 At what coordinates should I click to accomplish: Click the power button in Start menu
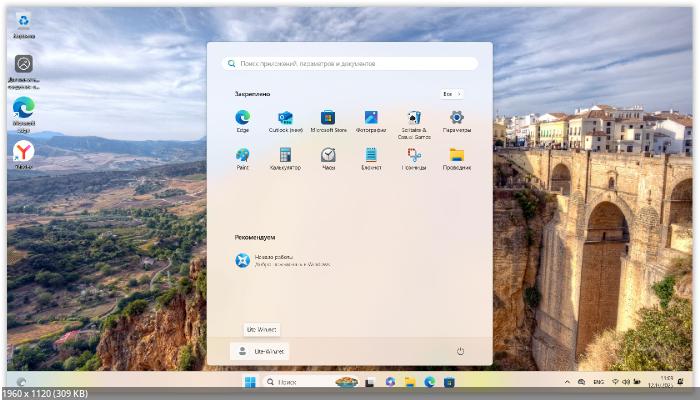pyautogui.click(x=460, y=351)
